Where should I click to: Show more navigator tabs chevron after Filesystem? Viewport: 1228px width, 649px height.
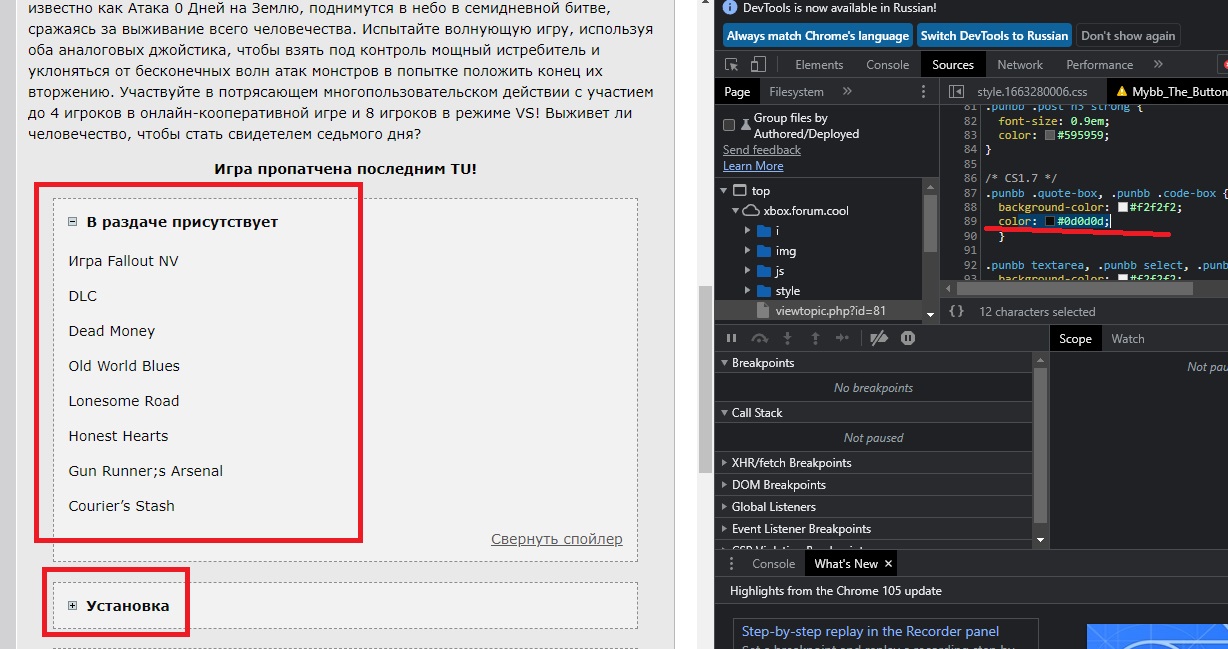848,92
